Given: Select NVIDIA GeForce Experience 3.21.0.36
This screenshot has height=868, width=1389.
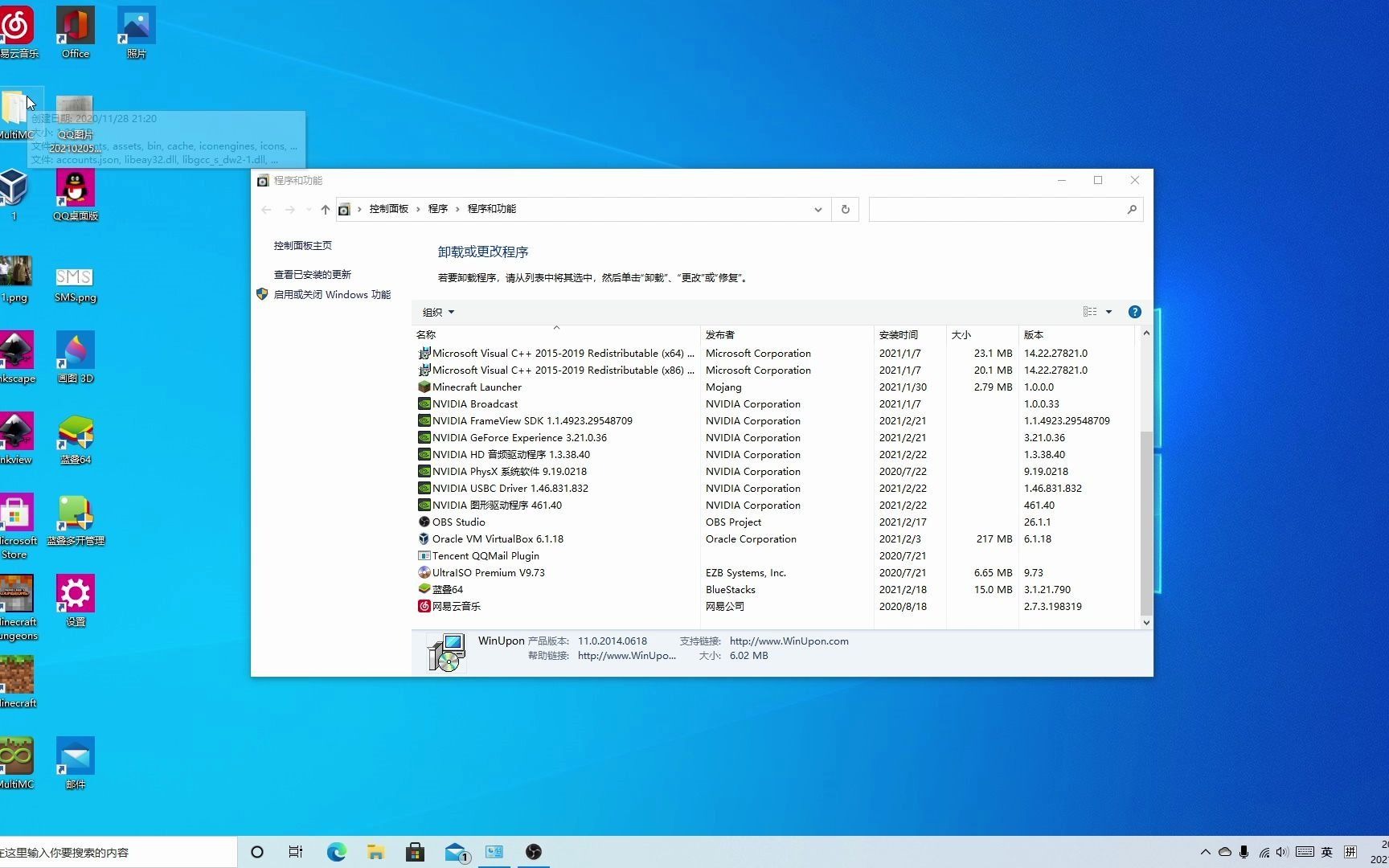Looking at the screenshot, I should coord(775,438).
